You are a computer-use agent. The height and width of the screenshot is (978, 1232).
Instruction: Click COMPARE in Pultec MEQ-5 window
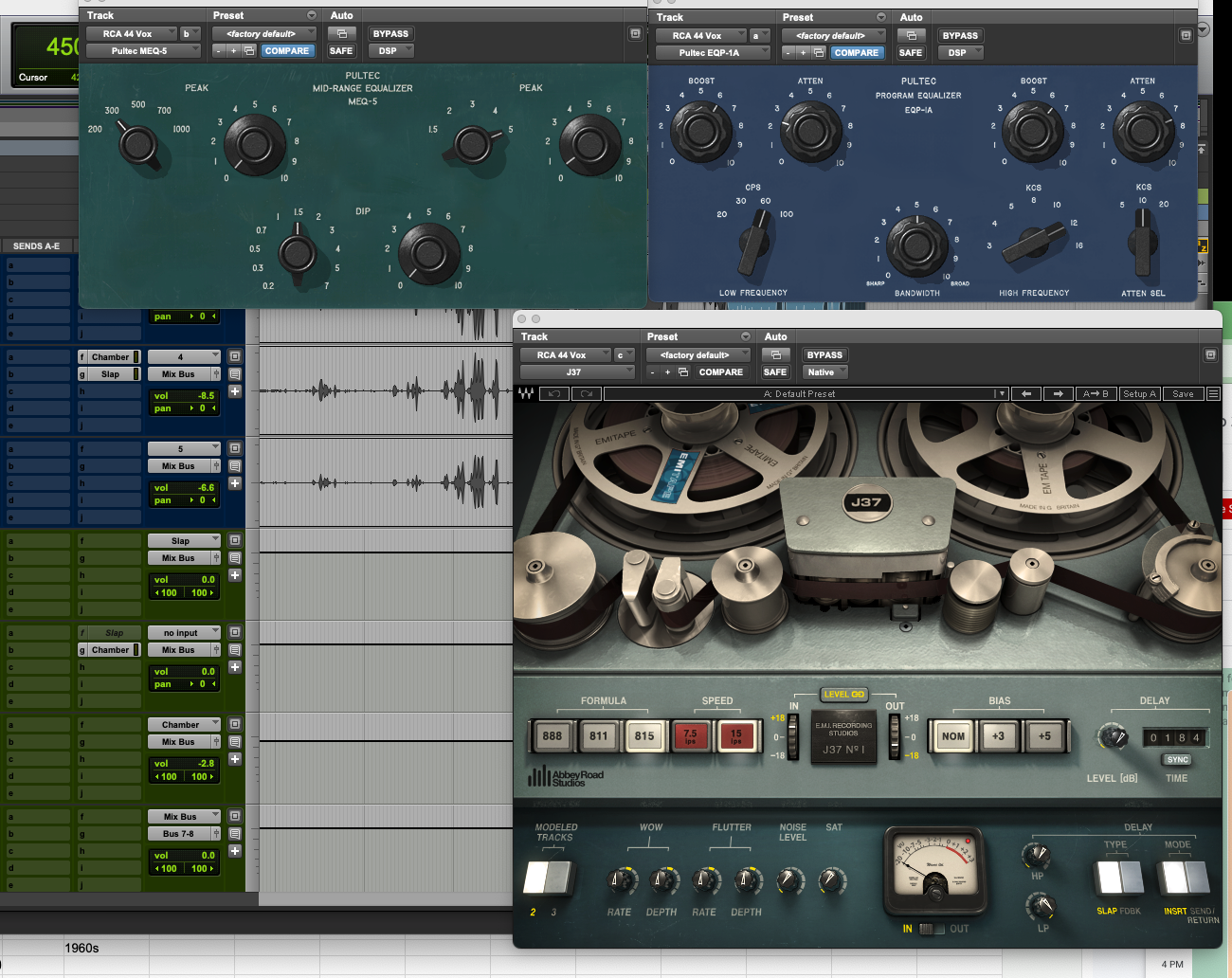[x=287, y=51]
